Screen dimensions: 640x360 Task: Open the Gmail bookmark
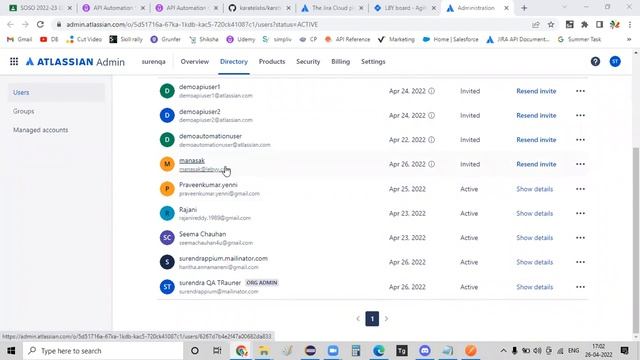[20, 39]
